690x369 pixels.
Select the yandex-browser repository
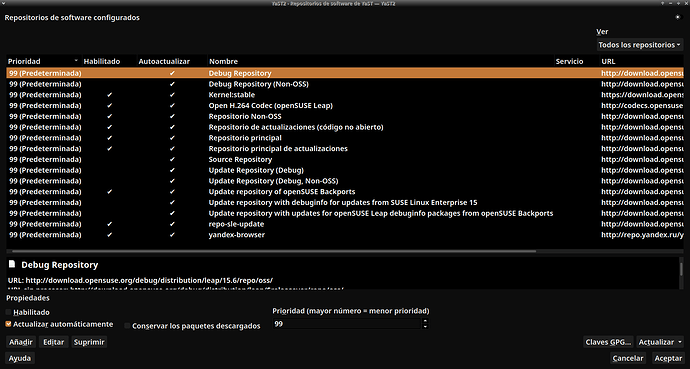point(345,235)
